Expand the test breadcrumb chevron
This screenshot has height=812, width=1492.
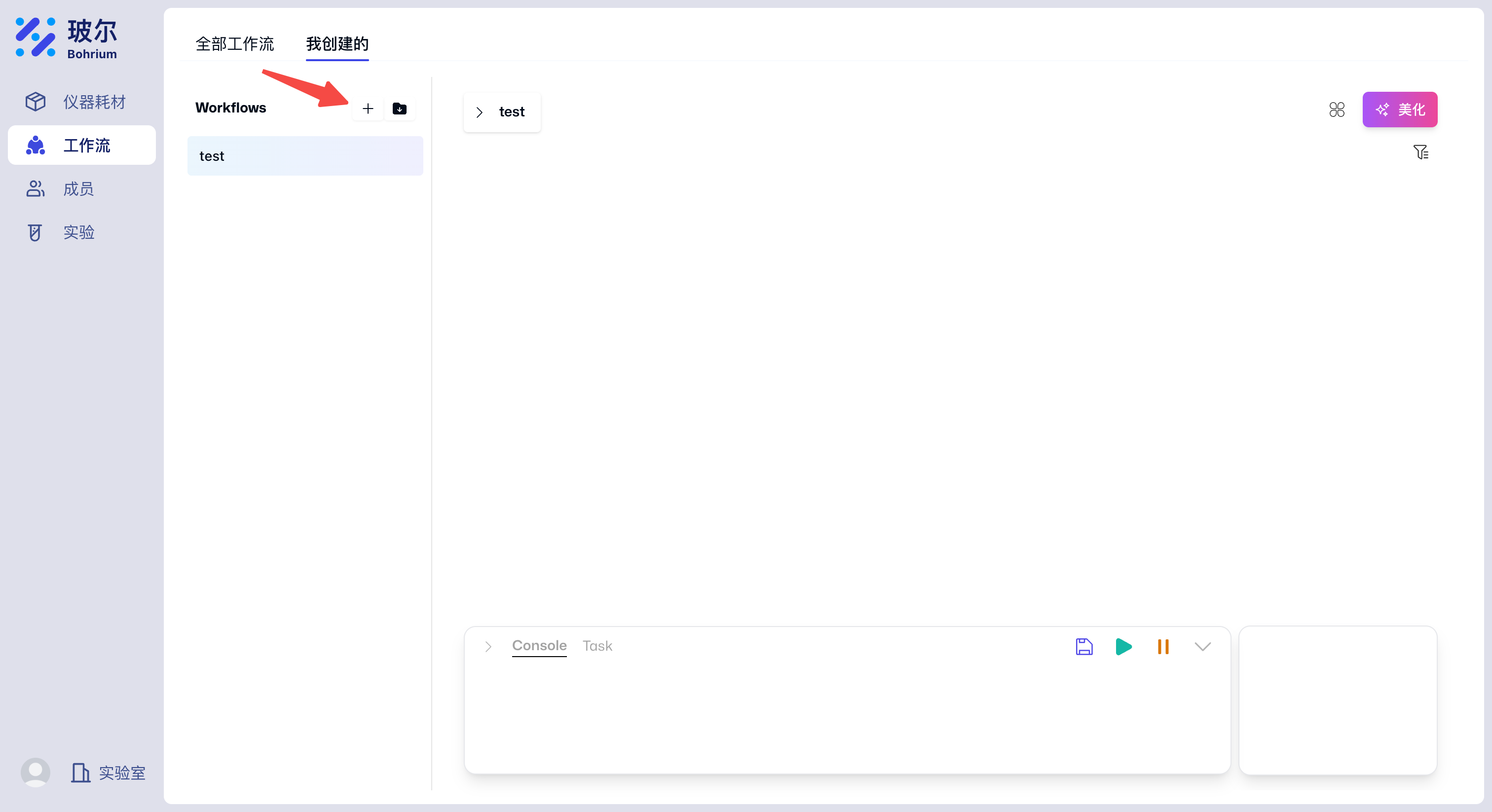pos(480,112)
